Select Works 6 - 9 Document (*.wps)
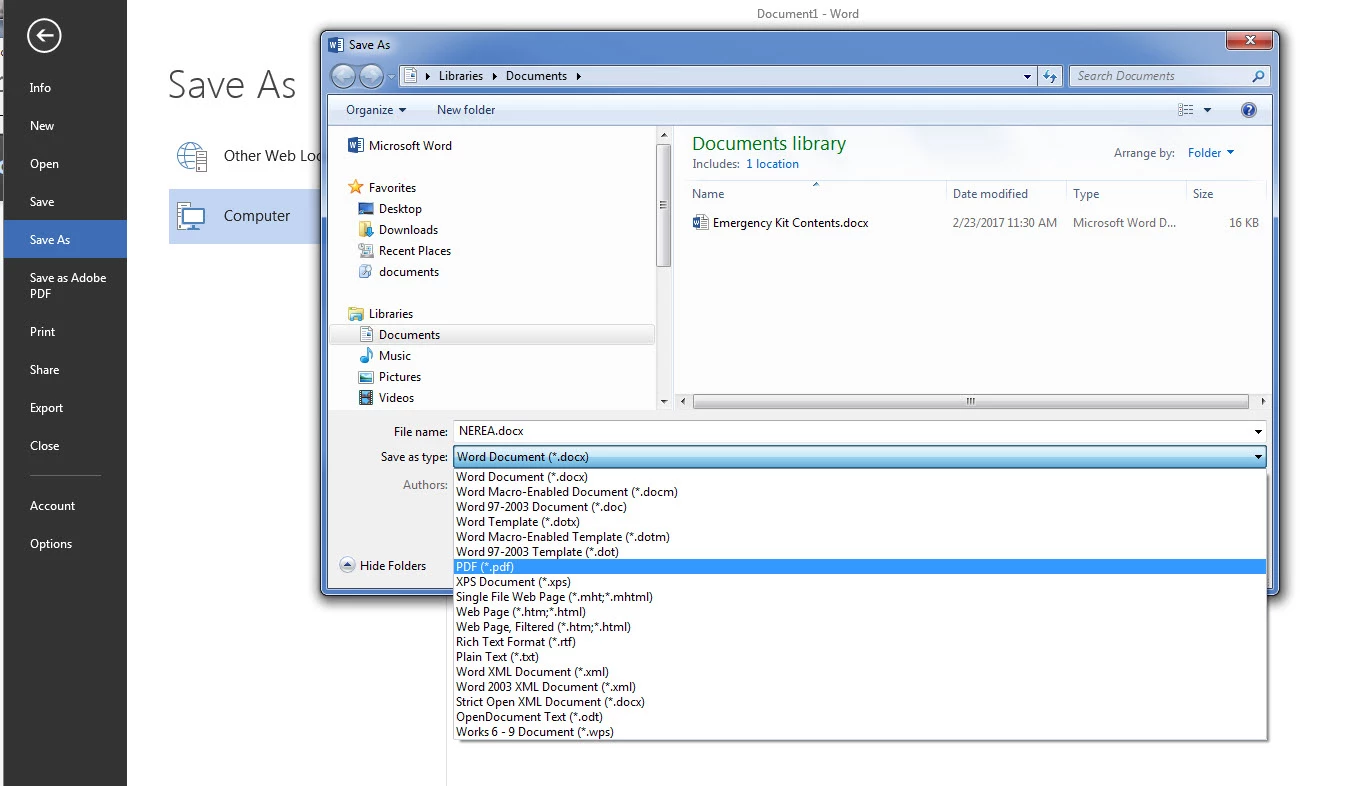Screen dimensions: 1361x786 pyautogui.click(x=860, y=732)
